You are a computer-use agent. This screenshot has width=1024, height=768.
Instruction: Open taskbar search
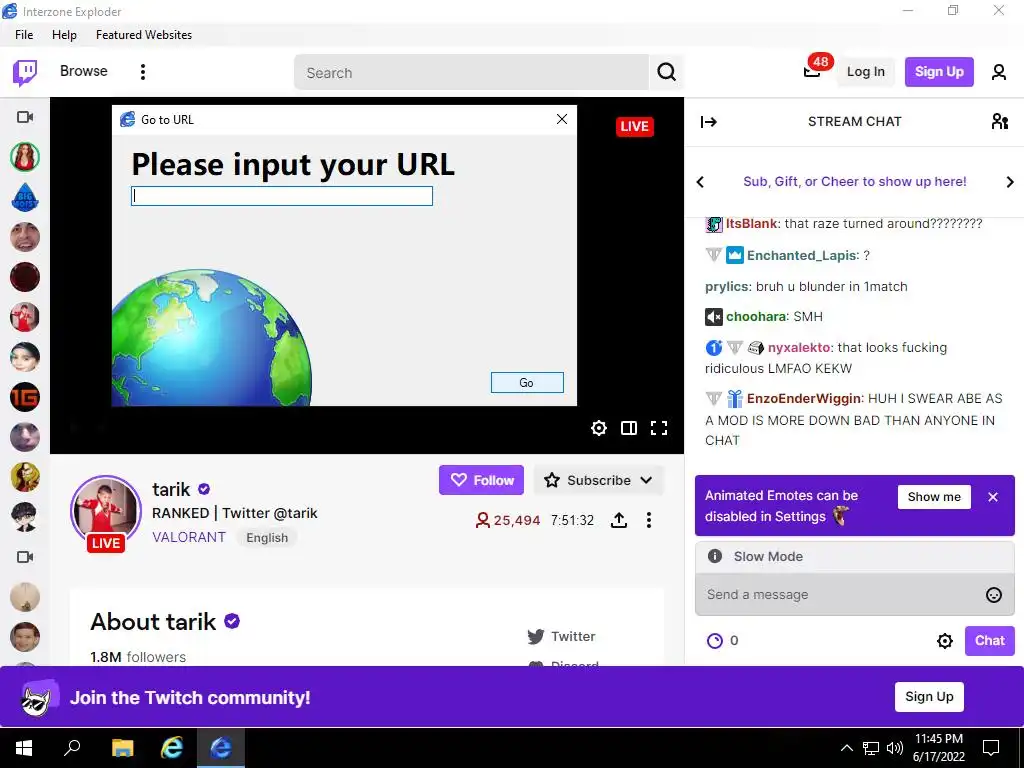point(72,748)
